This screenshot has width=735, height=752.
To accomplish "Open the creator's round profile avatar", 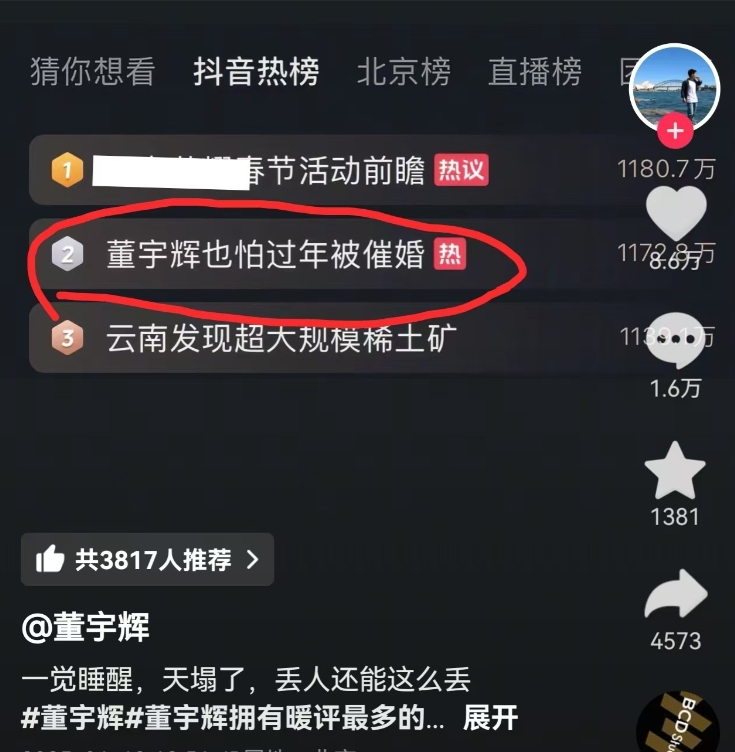I will point(674,87).
